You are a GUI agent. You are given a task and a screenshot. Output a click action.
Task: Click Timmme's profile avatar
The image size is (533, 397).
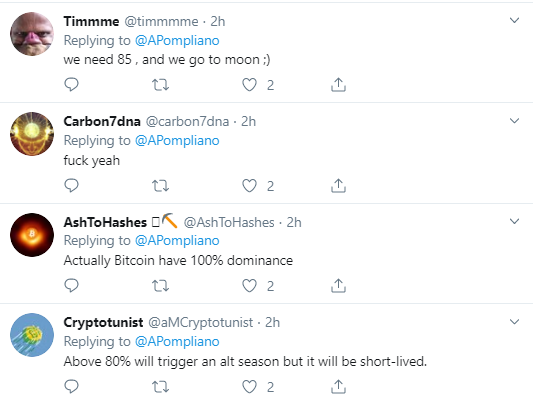[32, 34]
